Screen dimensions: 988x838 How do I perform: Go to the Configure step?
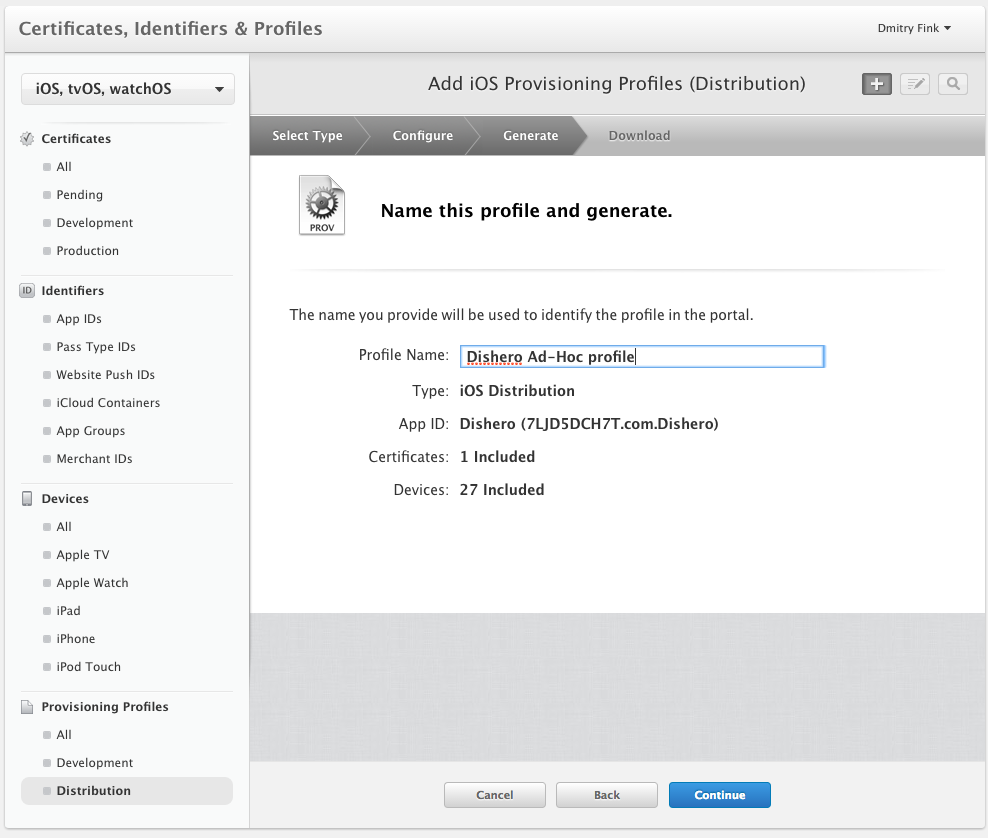pyautogui.click(x=422, y=136)
